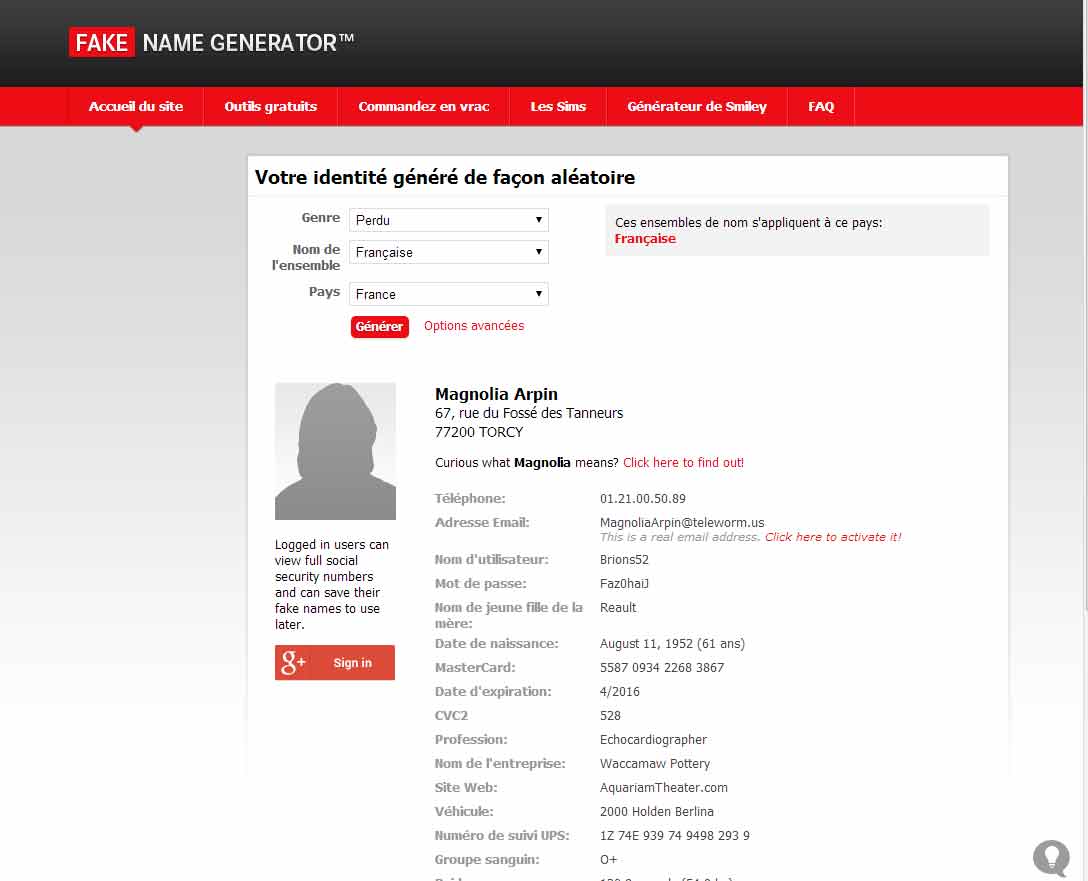Image resolution: width=1088 pixels, height=881 pixels.
Task: Click the Google+ icon on the Sign in button
Action: coord(295,662)
